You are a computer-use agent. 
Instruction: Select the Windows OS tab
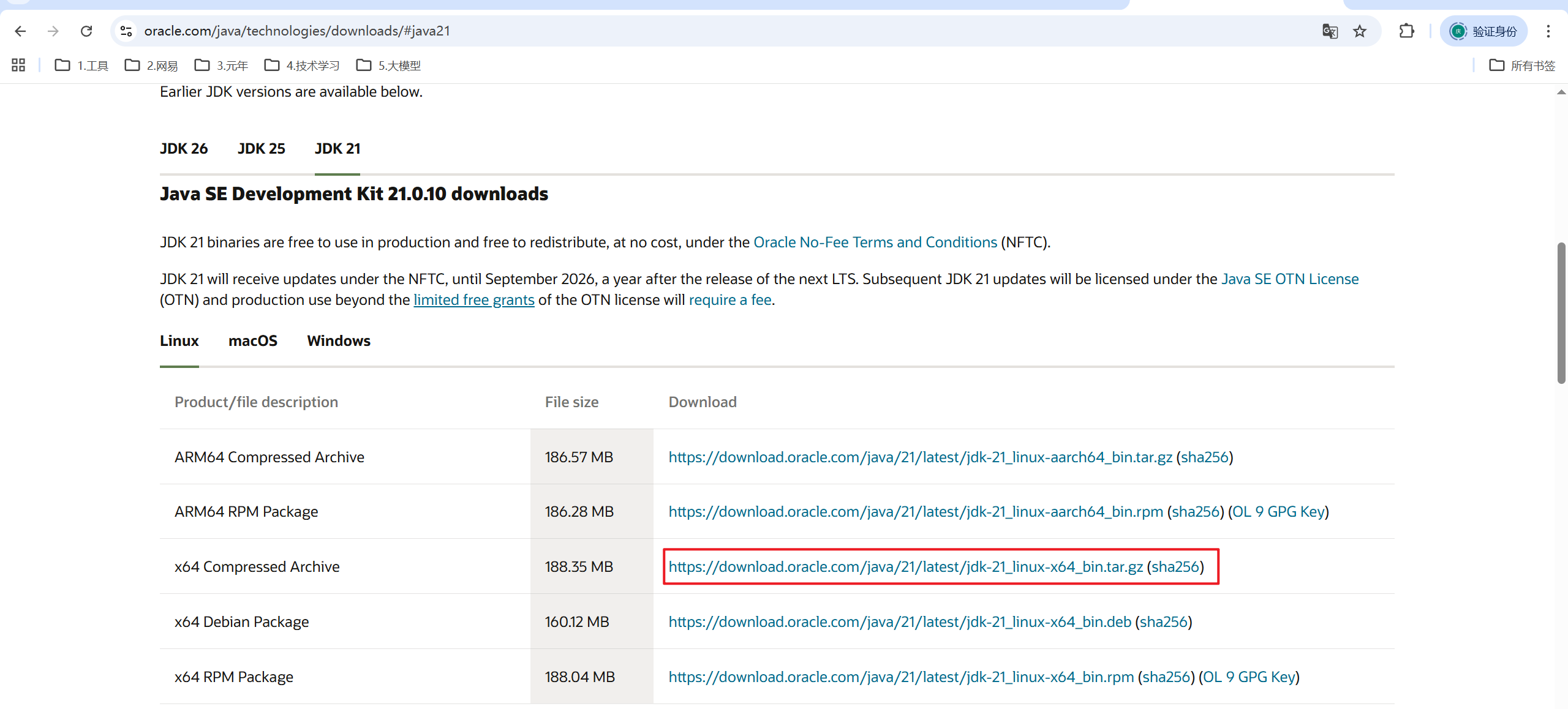pyautogui.click(x=339, y=341)
